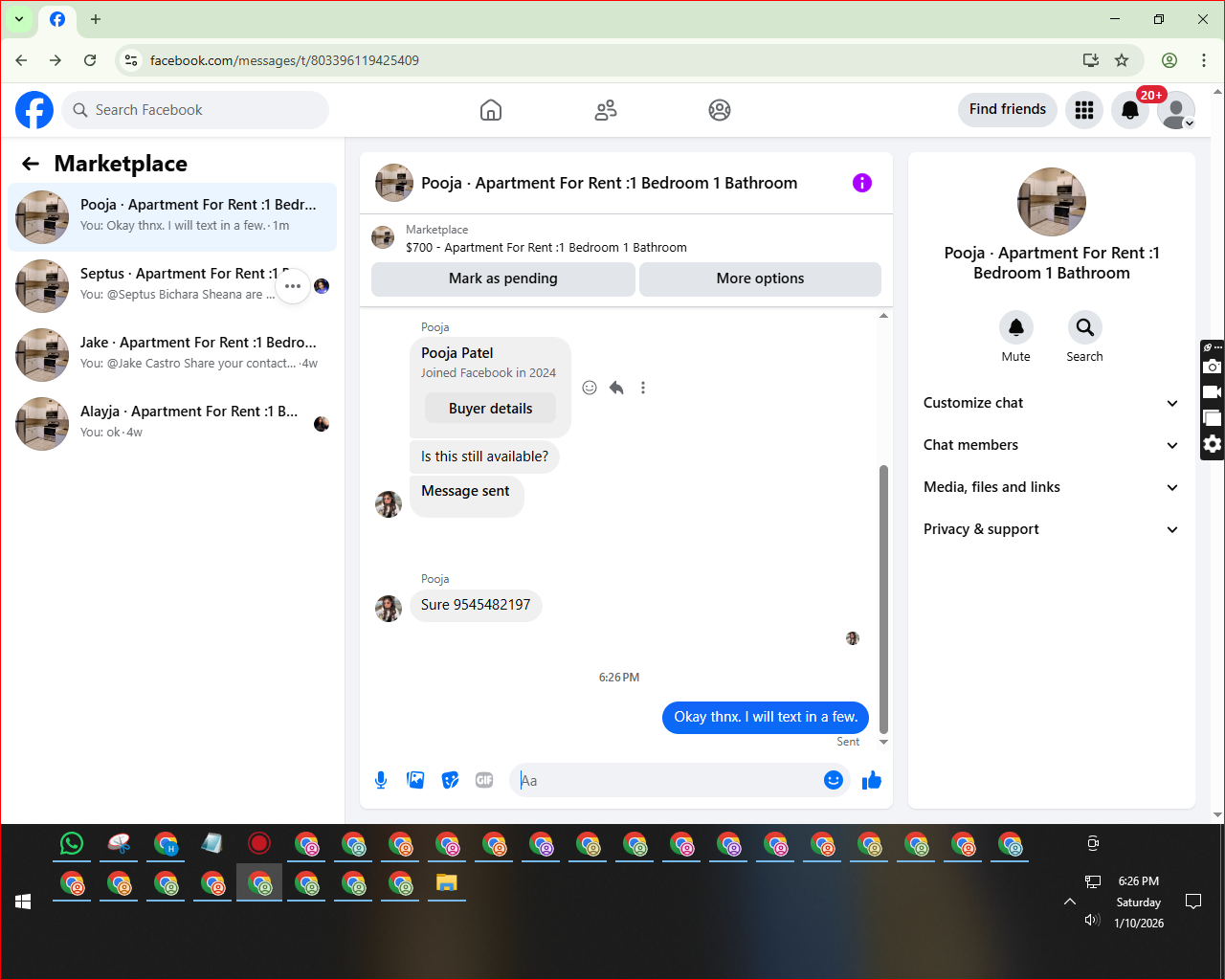Navigate back in the browser

coord(21,60)
